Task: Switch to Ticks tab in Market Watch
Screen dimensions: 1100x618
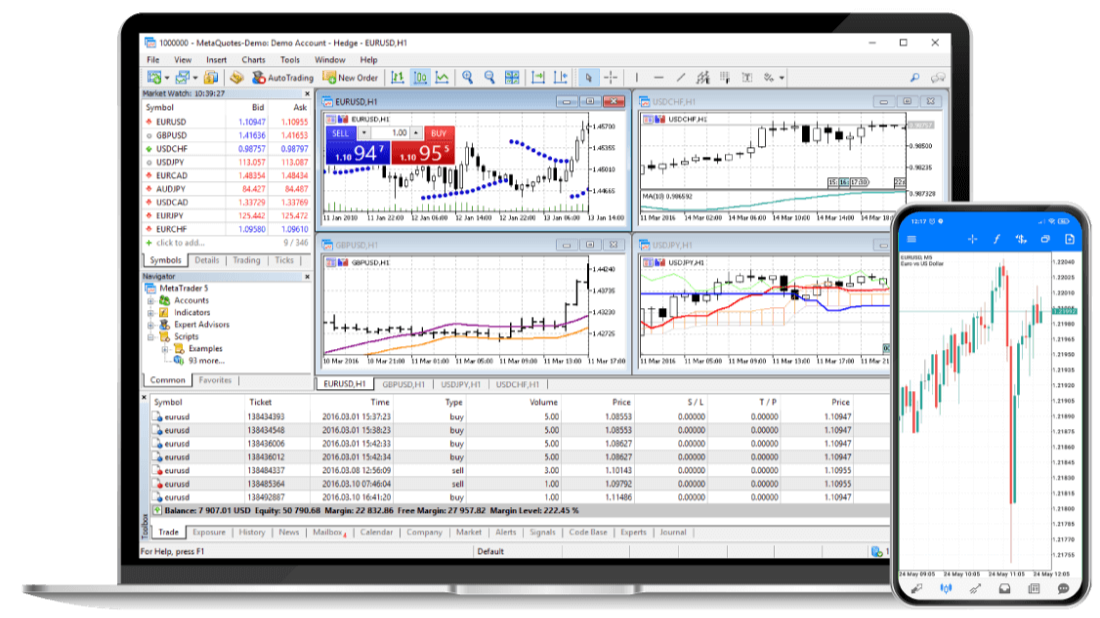Action: [x=284, y=260]
